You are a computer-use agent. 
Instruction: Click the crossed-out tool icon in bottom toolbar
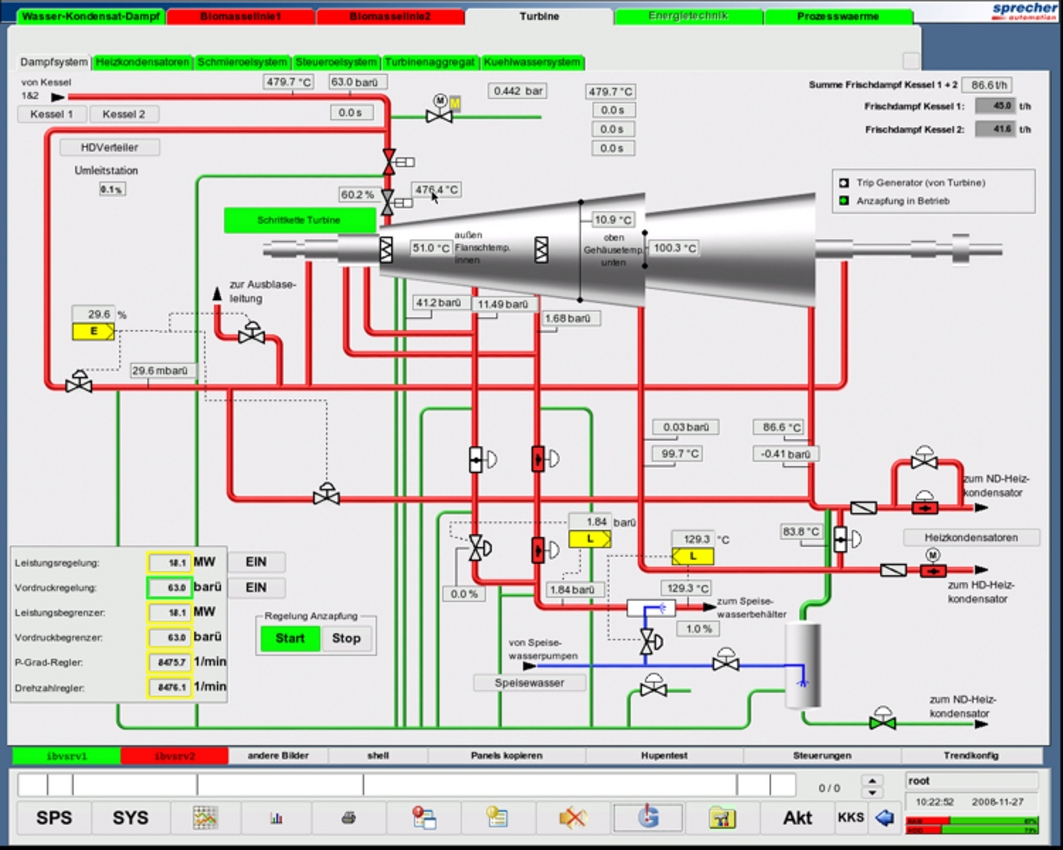click(573, 818)
